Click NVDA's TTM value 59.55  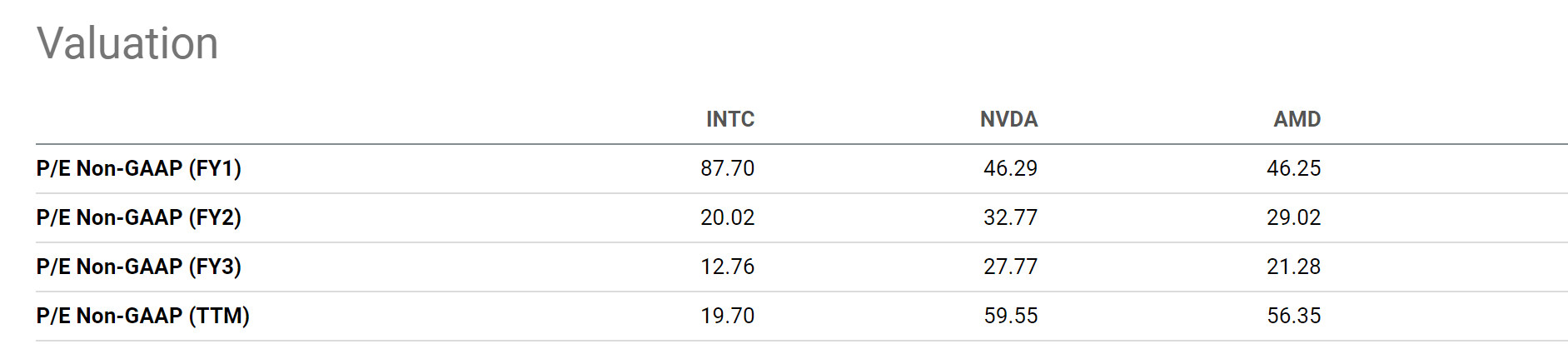click(1010, 316)
